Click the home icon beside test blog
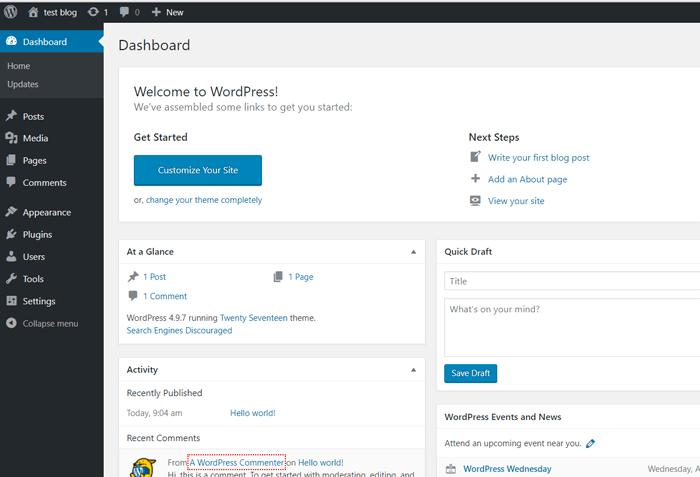This screenshot has height=477, width=700. tap(33, 12)
